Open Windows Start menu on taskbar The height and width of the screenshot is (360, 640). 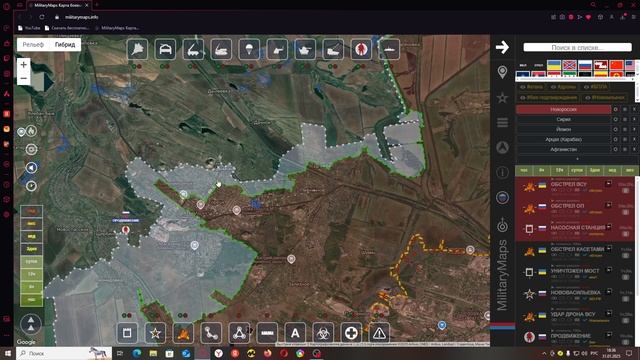[x=8, y=353]
